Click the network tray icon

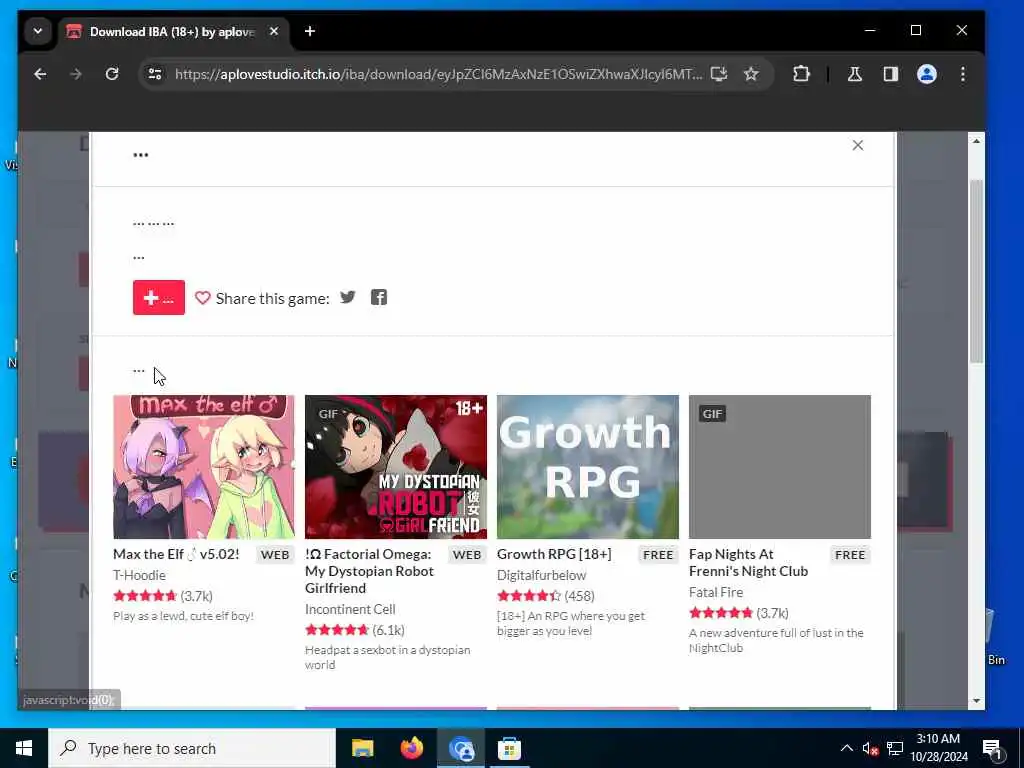(895, 748)
